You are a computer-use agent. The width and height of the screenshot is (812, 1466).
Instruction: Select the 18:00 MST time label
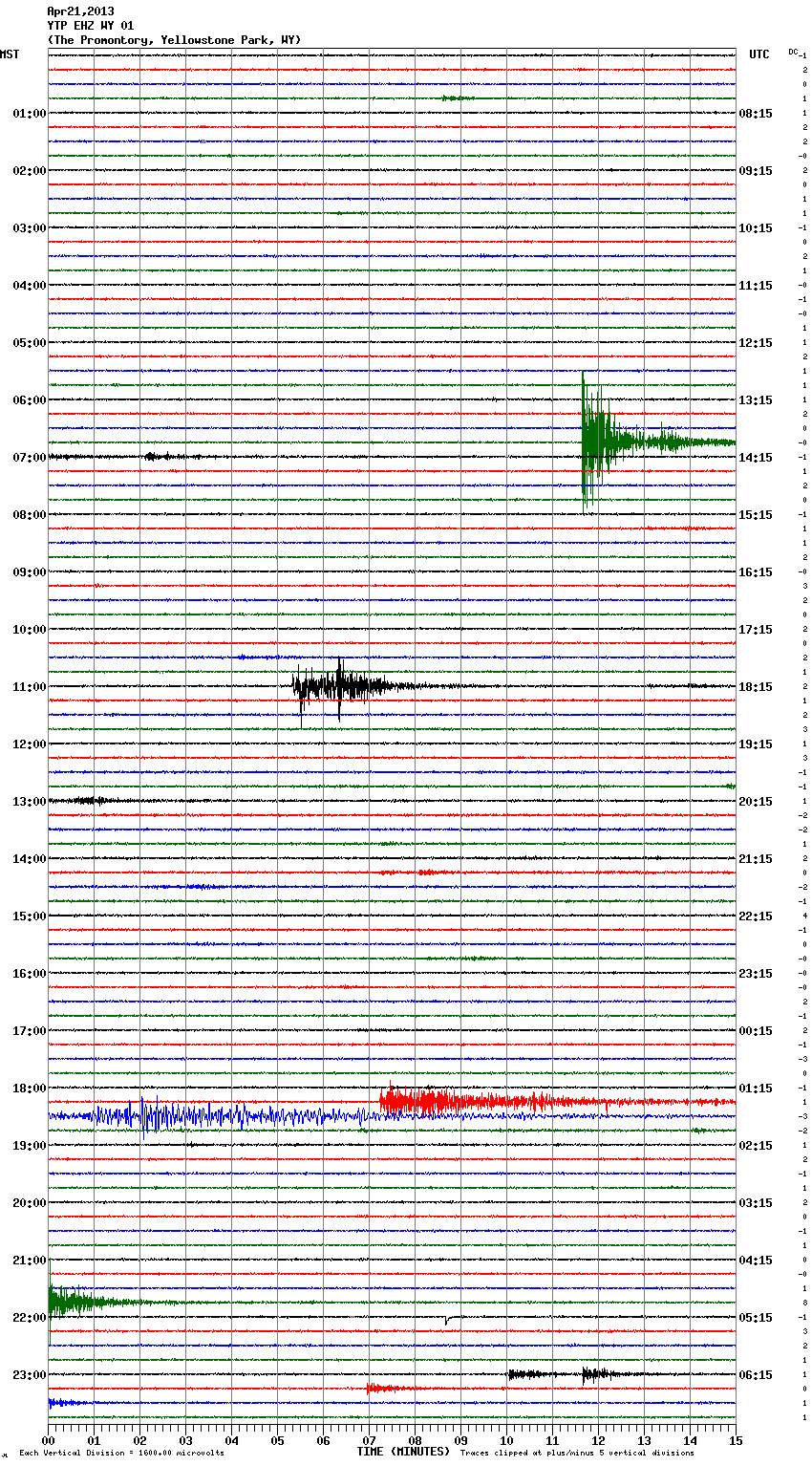click(x=29, y=1089)
